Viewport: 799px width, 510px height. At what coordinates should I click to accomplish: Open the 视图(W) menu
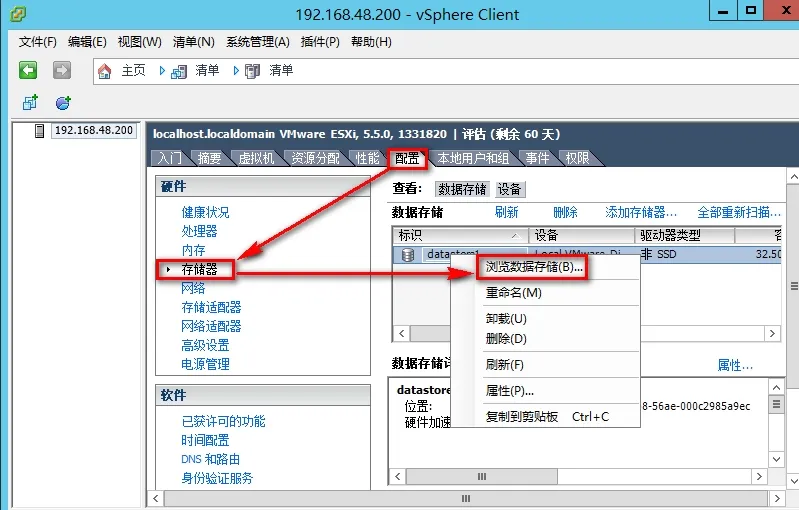140,42
